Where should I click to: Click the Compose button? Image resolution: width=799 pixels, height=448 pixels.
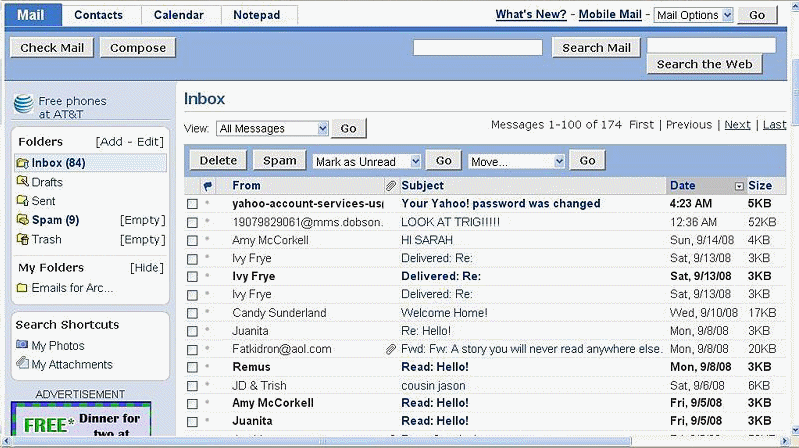[x=138, y=47]
